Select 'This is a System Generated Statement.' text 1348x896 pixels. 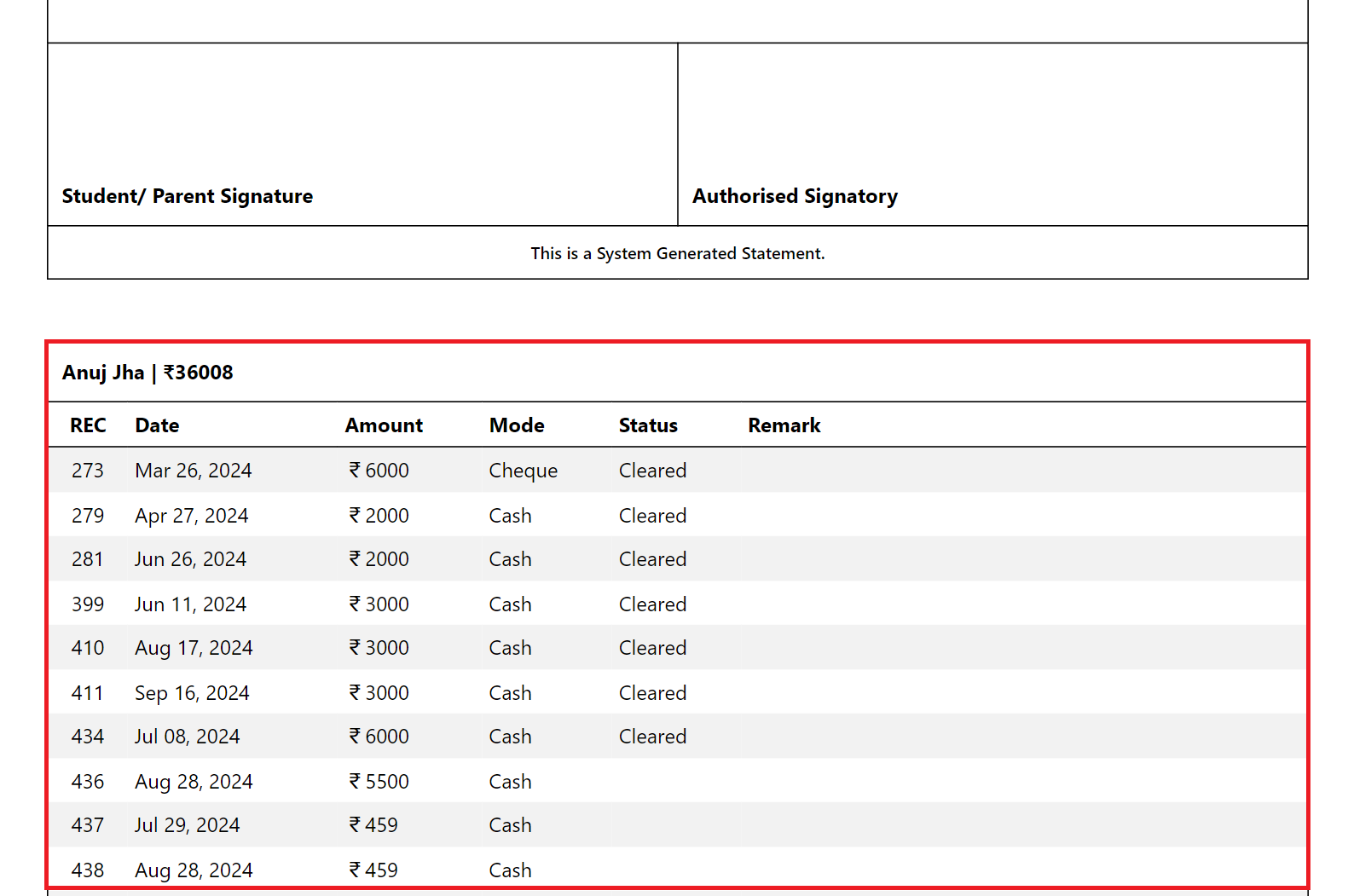click(x=678, y=253)
